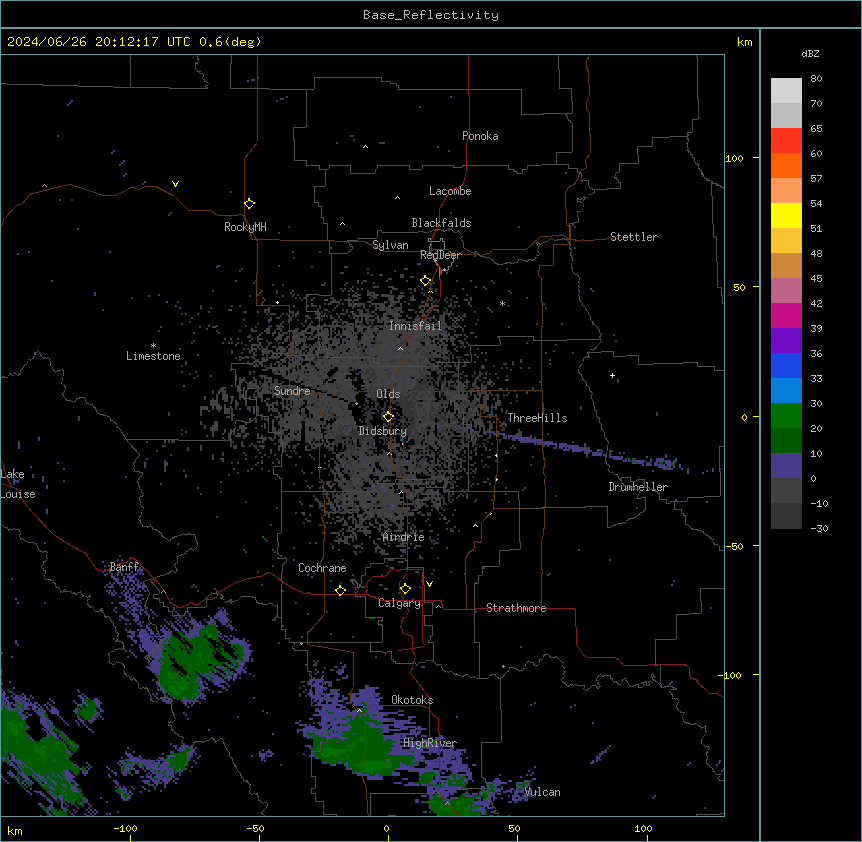Pick the yellow 54-51 dBZ legend swatch

786,215
